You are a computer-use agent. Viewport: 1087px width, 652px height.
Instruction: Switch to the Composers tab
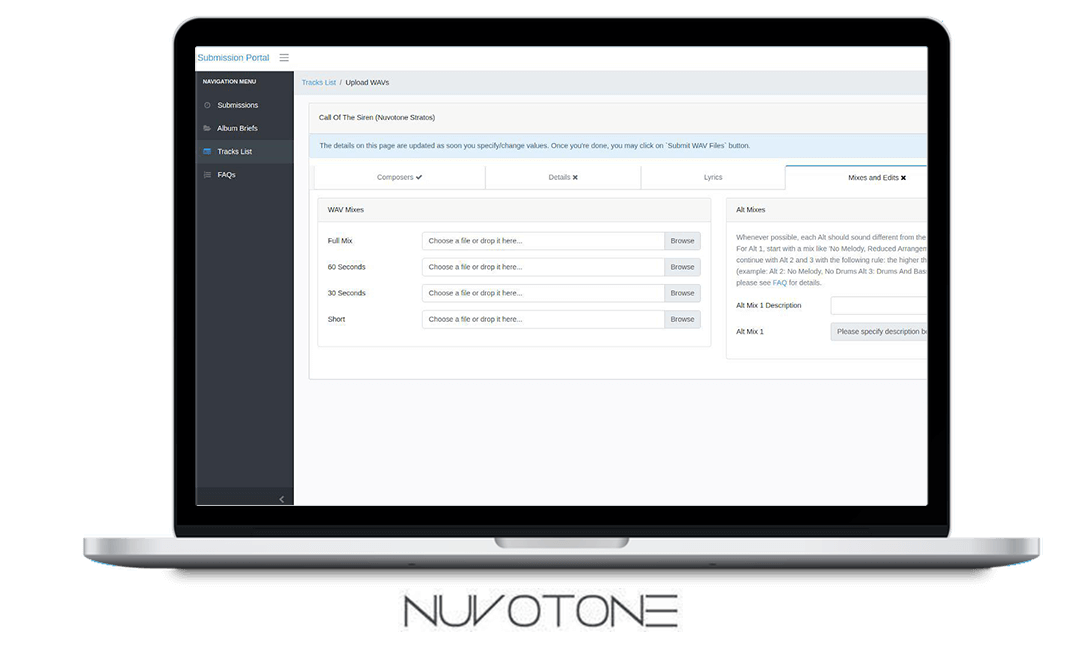(x=400, y=177)
